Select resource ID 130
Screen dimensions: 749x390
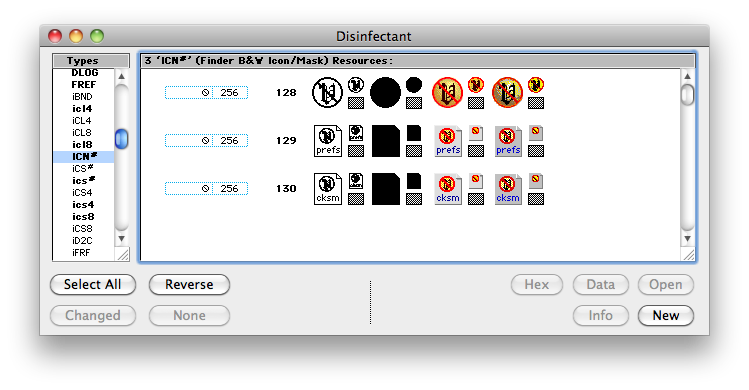click(x=286, y=189)
